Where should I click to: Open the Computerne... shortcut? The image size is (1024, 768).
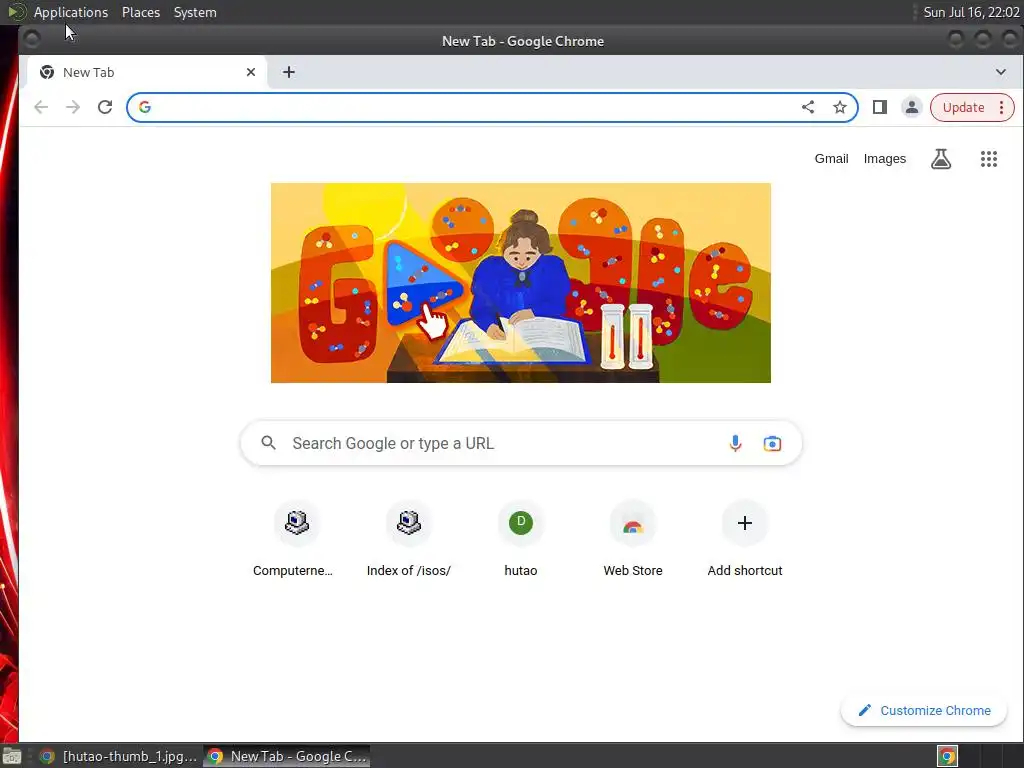(x=293, y=539)
